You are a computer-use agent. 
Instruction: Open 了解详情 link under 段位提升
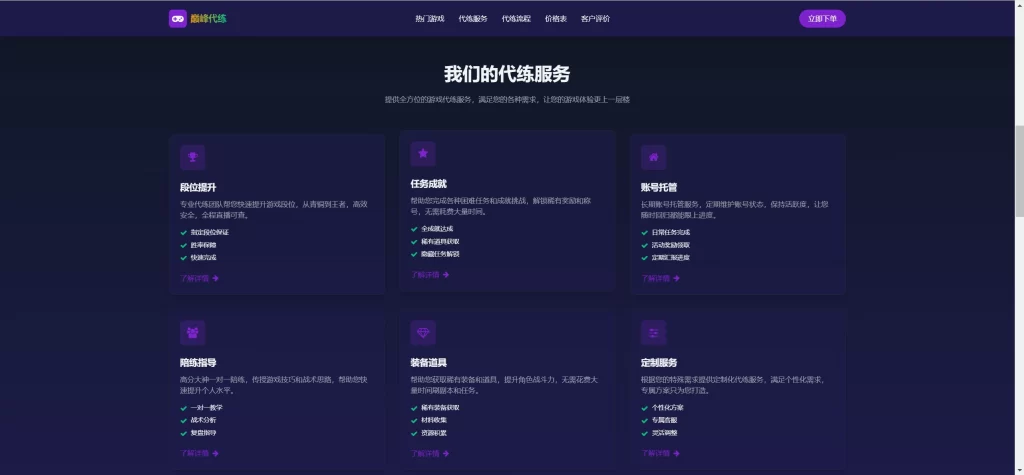(199, 278)
